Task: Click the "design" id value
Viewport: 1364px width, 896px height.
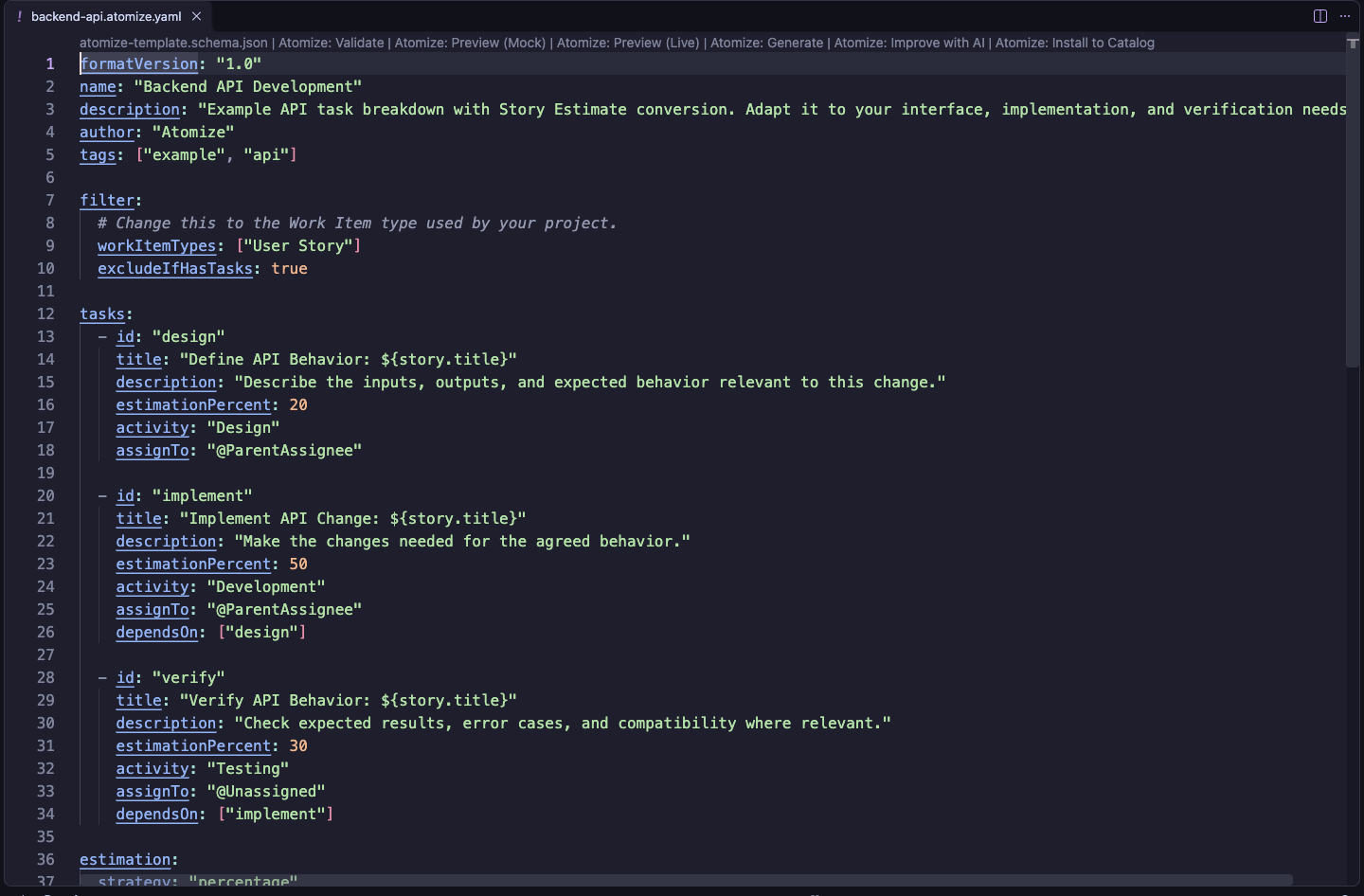Action: tap(188, 336)
